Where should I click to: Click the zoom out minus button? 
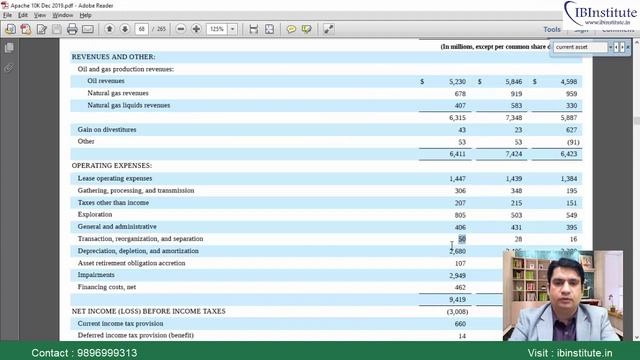tap(181, 29)
